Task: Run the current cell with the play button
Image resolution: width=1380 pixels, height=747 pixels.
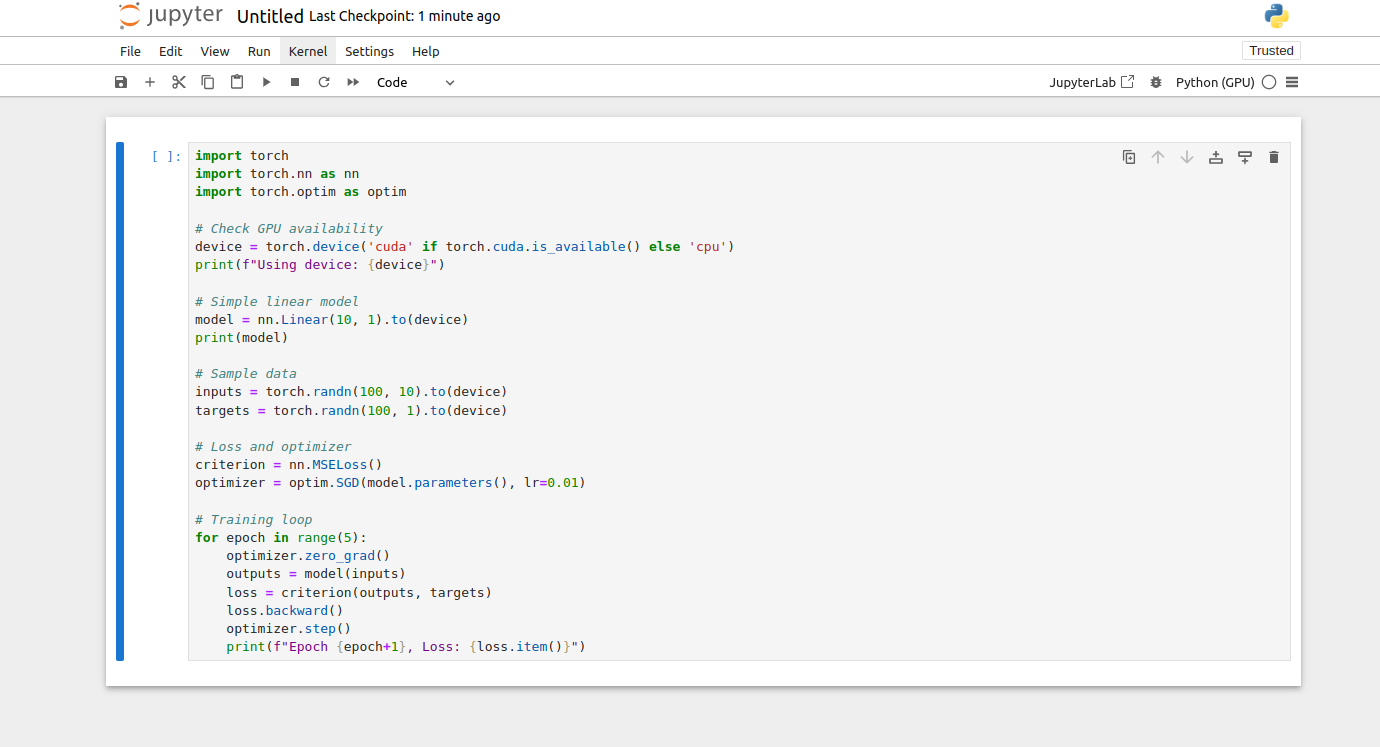Action: point(266,82)
